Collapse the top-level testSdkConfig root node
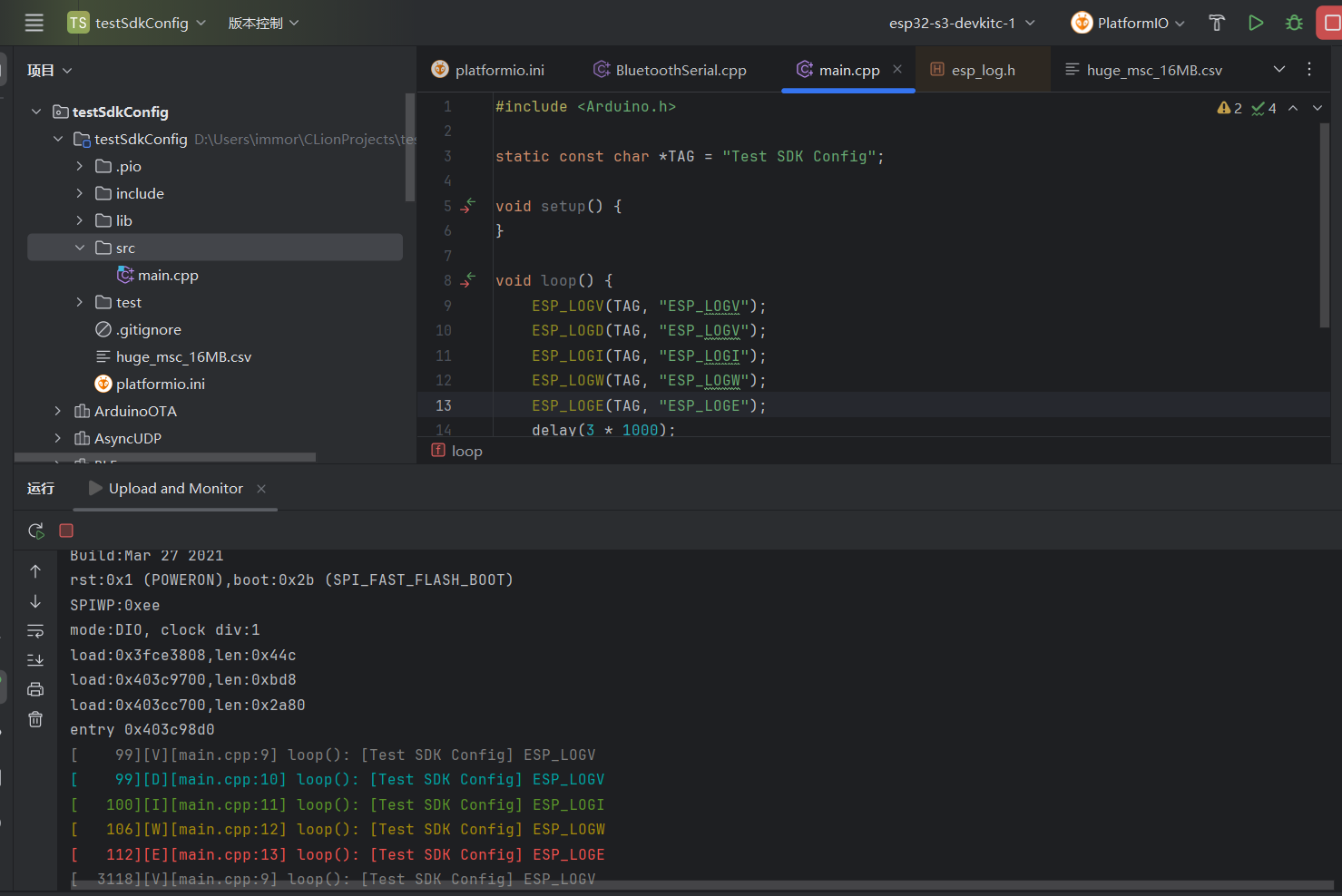The height and width of the screenshot is (896, 1342). pos(36,112)
